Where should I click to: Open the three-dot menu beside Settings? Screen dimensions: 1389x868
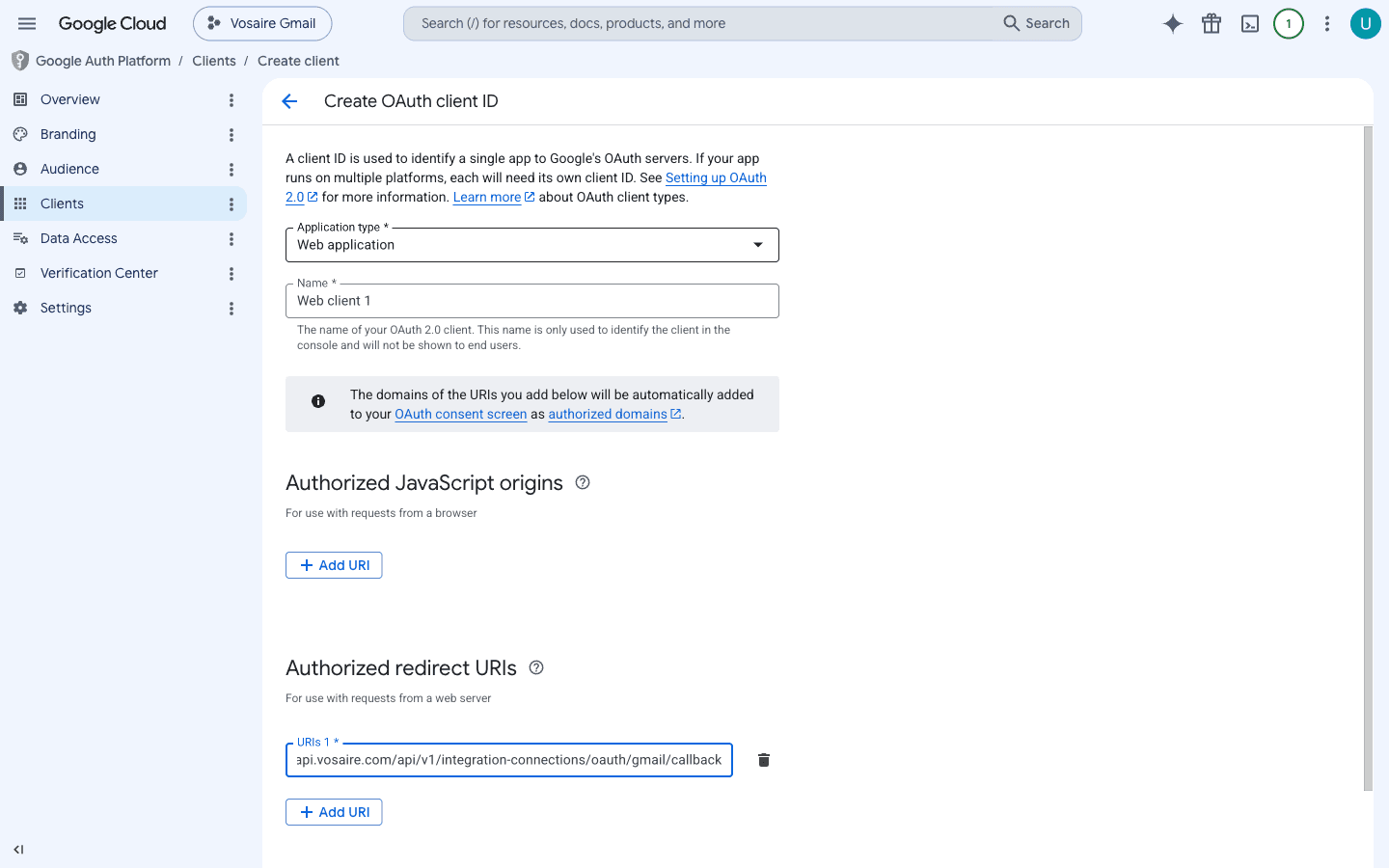point(231,309)
